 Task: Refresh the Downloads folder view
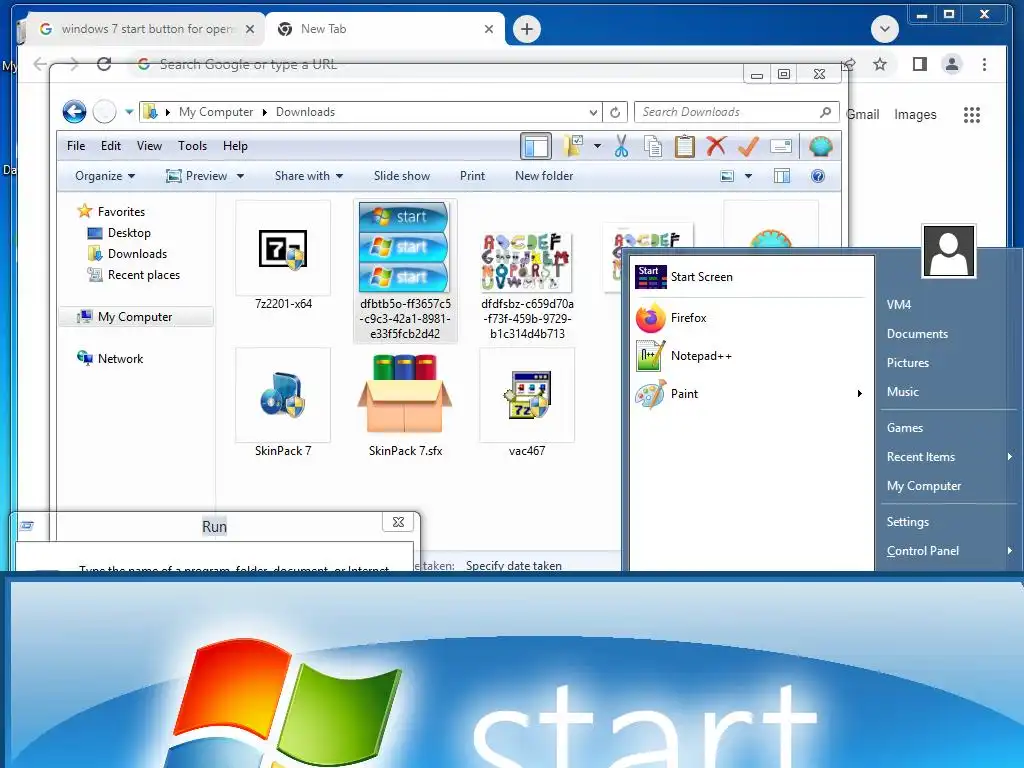[615, 112]
